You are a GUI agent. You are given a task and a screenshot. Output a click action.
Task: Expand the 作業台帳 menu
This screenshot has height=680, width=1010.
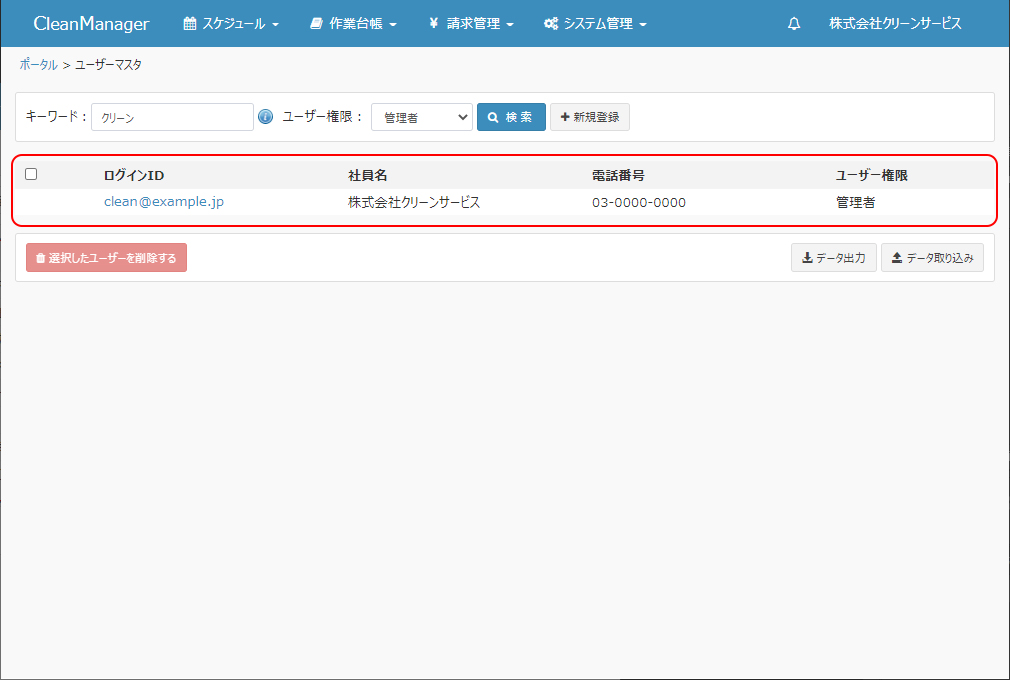(x=353, y=24)
